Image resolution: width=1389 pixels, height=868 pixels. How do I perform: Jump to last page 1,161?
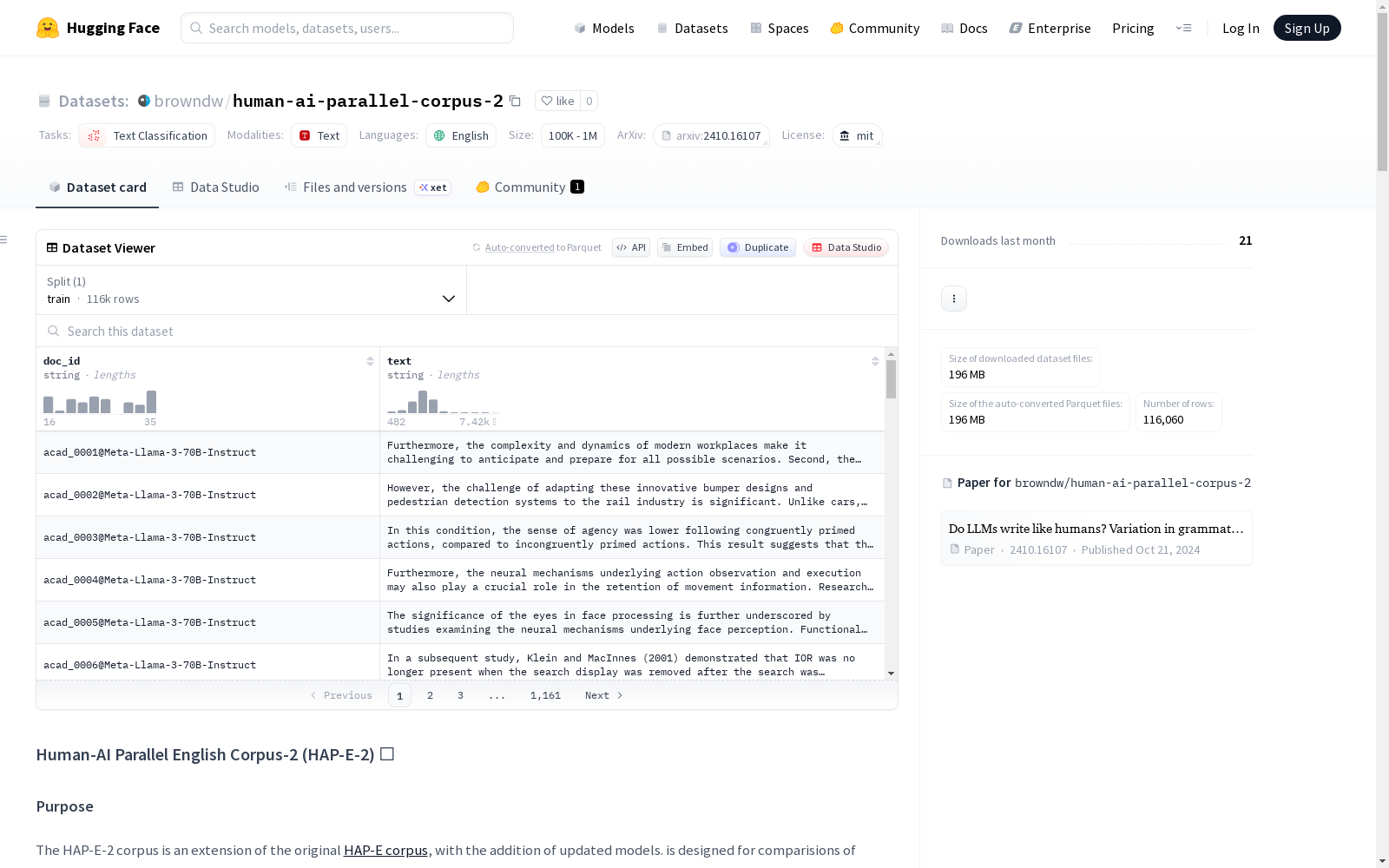click(x=545, y=695)
